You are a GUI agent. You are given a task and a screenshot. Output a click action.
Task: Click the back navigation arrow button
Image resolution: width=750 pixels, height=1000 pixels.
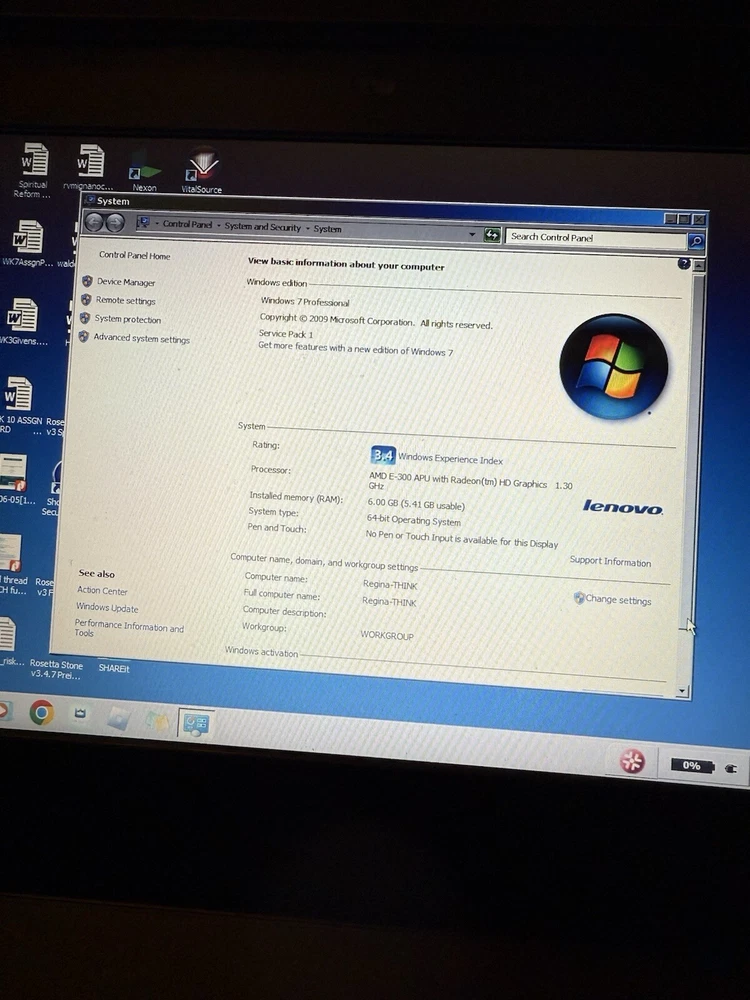tap(95, 223)
